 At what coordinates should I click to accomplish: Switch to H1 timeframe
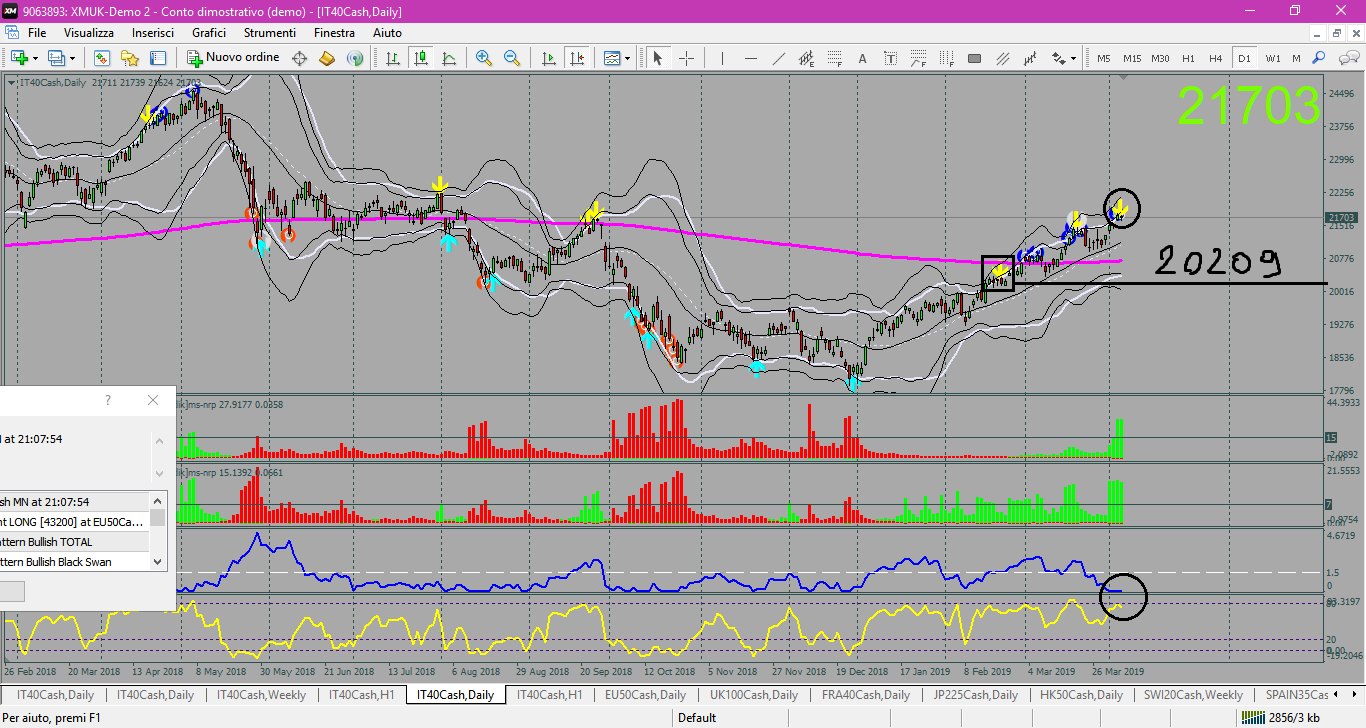[1188, 58]
